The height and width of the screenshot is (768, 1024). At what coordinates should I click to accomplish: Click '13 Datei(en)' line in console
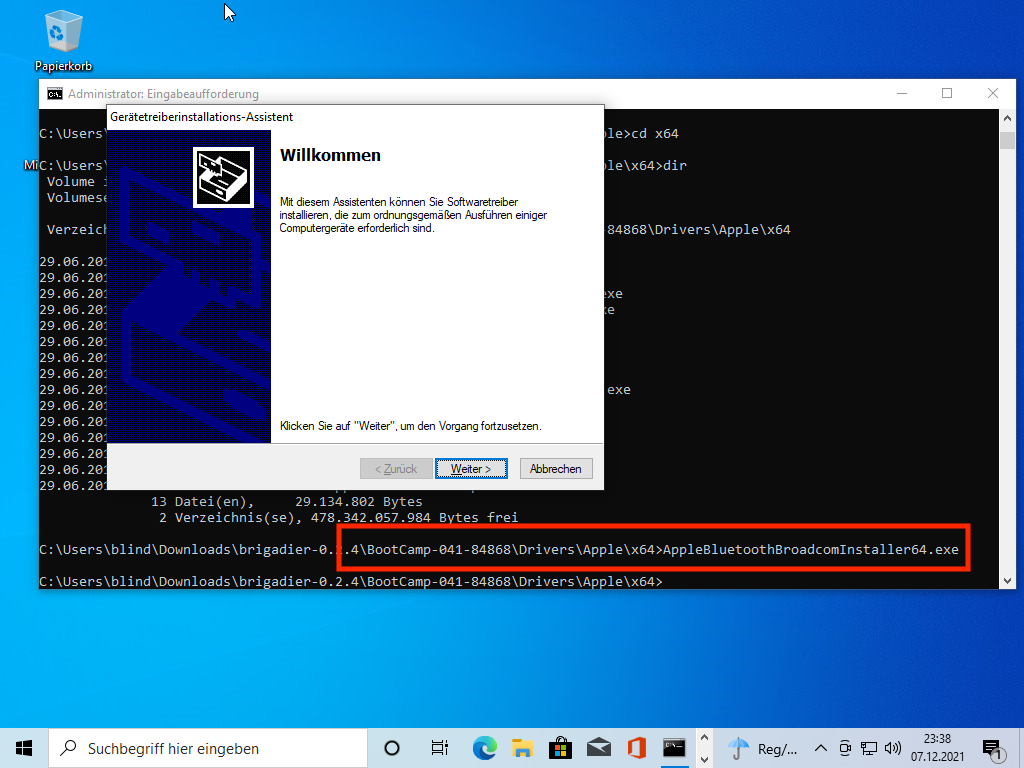287,502
